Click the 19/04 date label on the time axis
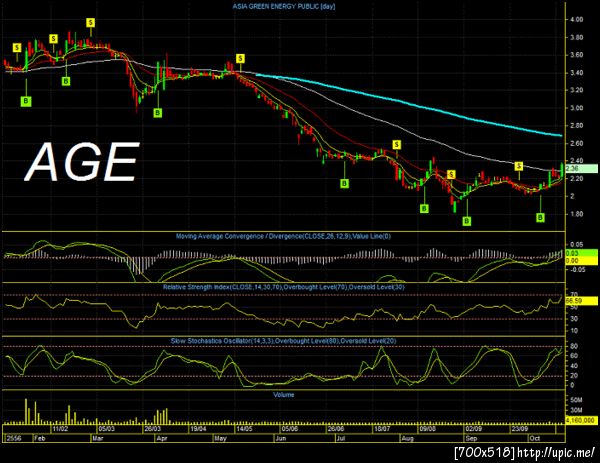This screenshot has height=463, width=600. click(x=198, y=429)
